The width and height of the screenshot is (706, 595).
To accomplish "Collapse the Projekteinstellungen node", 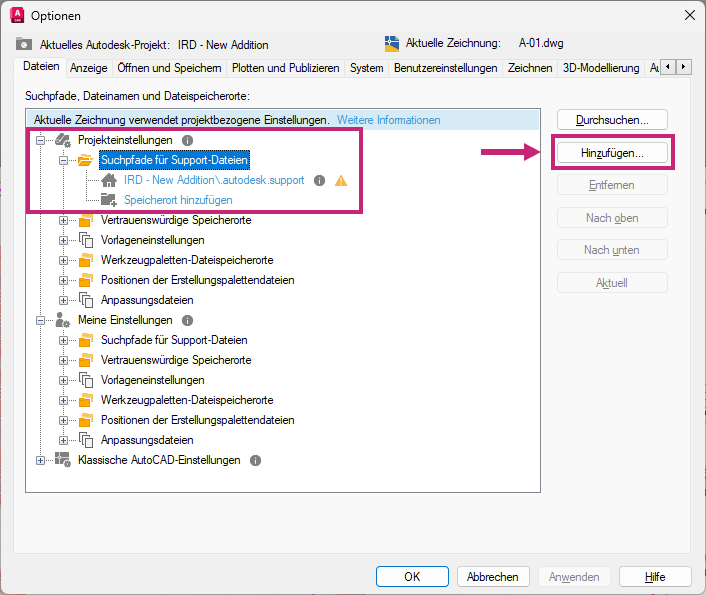I will [x=41, y=141].
